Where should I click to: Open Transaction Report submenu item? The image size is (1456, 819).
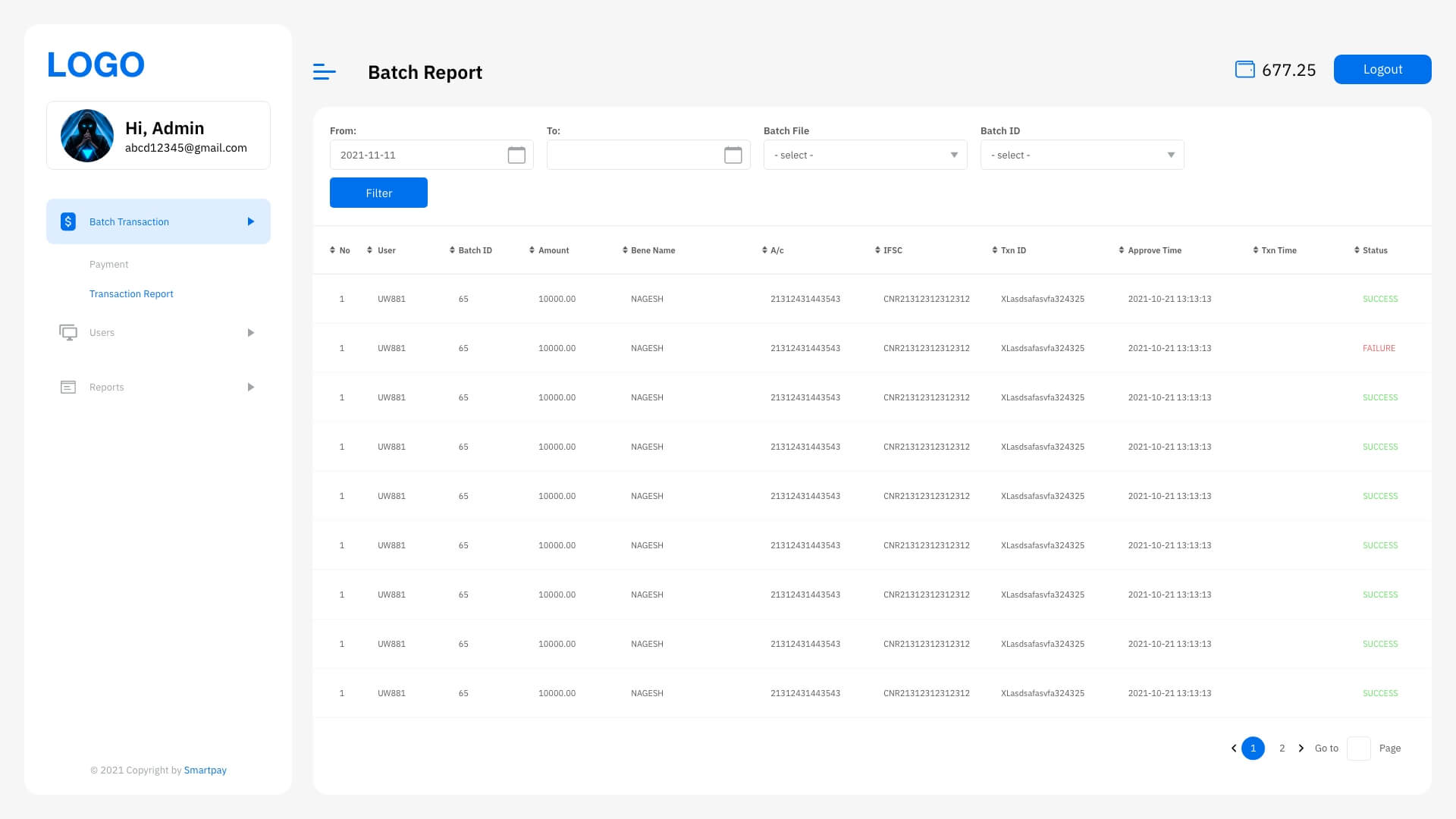(x=131, y=294)
